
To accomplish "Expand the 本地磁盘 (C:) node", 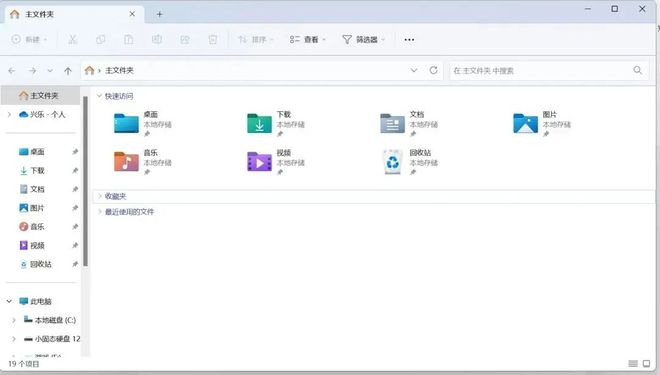I will [x=14, y=320].
